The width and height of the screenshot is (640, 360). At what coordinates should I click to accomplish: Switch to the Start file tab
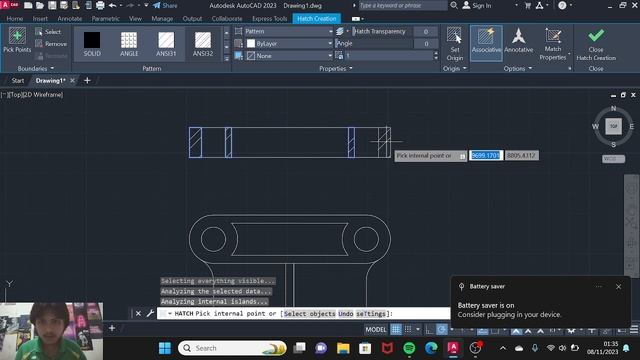[x=18, y=80]
